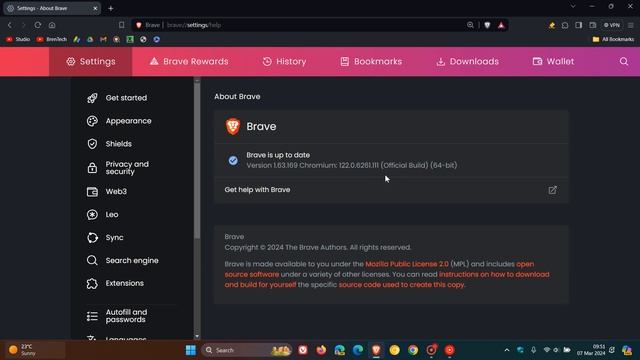Screen dimensions: 640x360
Task: Open Brave Wallet icon in toolbar
Action: pyautogui.click(x=593, y=25)
